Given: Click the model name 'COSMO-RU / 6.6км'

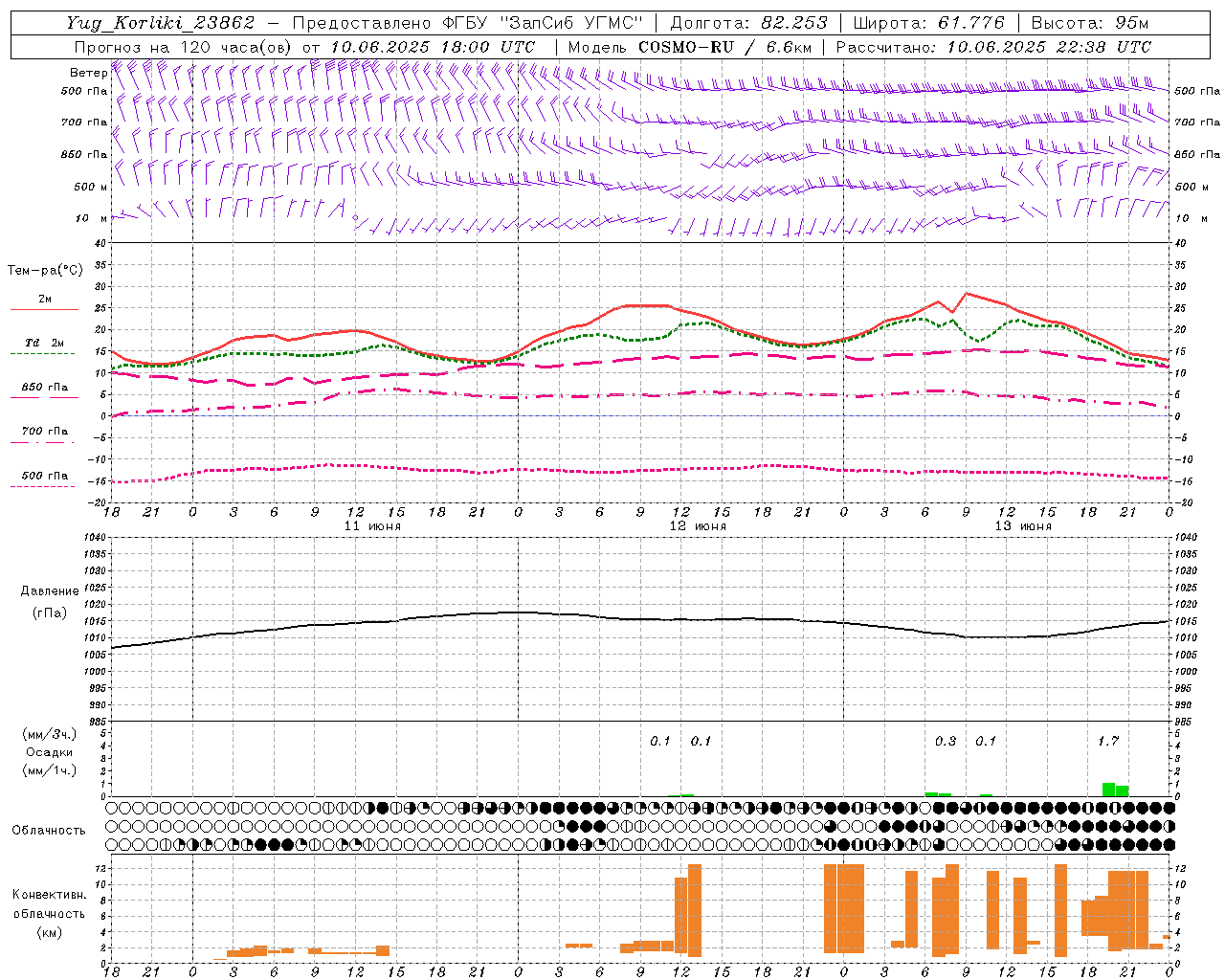Looking at the screenshot, I should click(x=724, y=47).
